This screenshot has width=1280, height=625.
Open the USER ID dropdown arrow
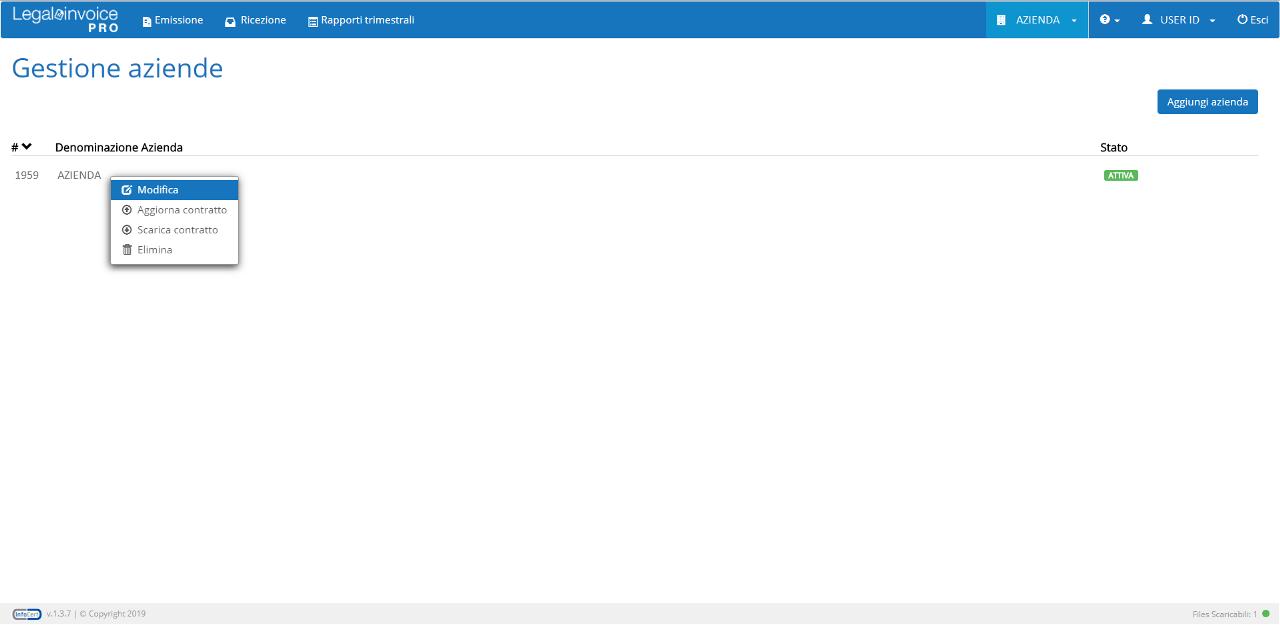click(1212, 21)
